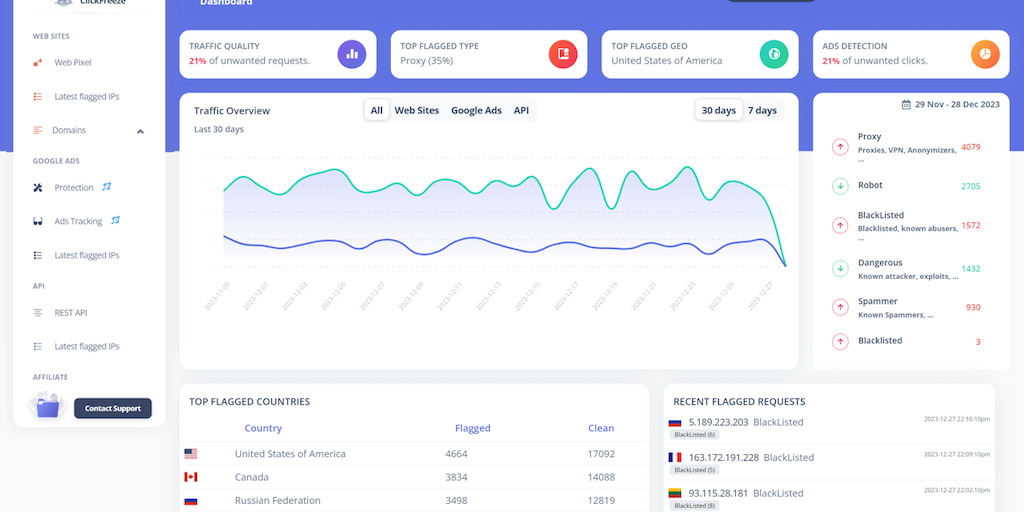Open Latest flagged IPs under Web Sites
The height and width of the screenshot is (512, 1024).
point(87,97)
